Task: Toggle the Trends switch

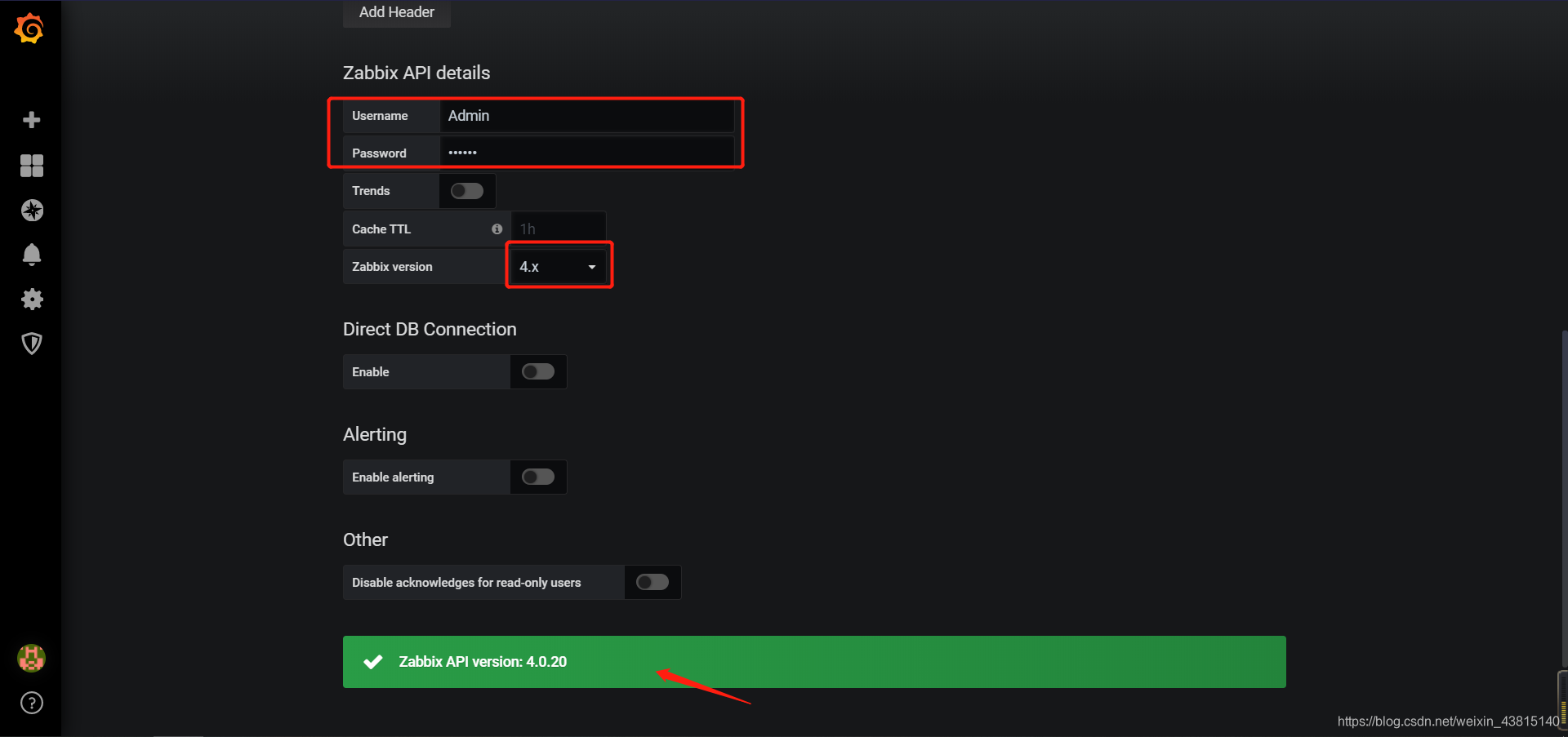Action: (467, 191)
